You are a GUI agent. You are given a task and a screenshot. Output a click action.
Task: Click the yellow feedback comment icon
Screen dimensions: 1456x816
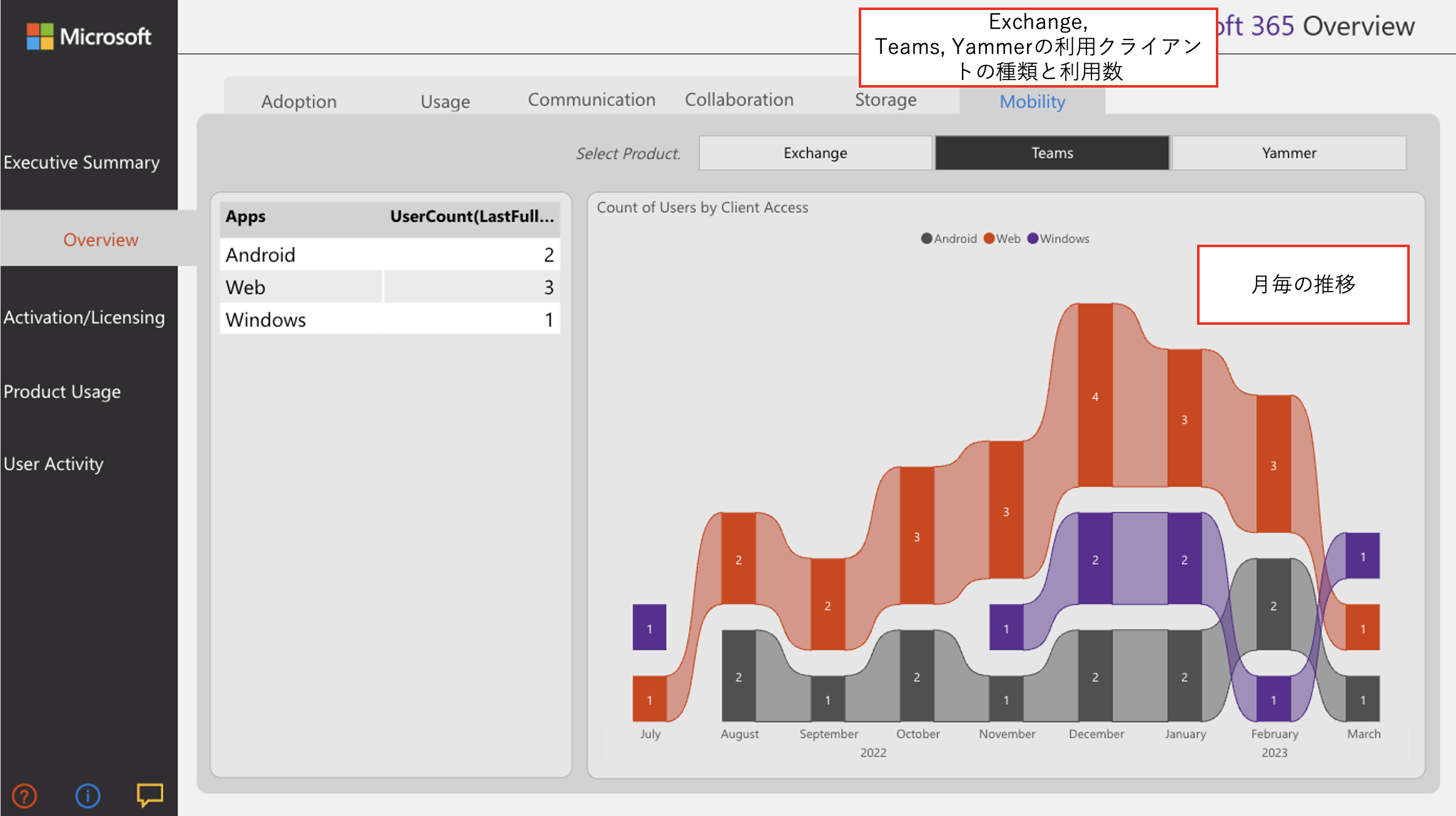pyautogui.click(x=149, y=795)
